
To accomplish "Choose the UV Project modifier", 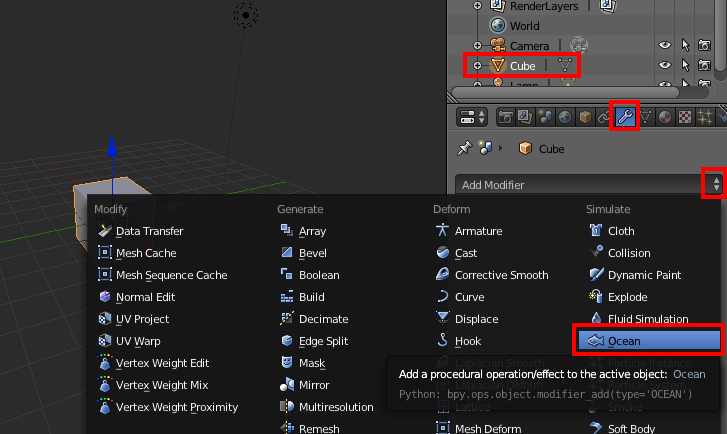I will click(142, 319).
